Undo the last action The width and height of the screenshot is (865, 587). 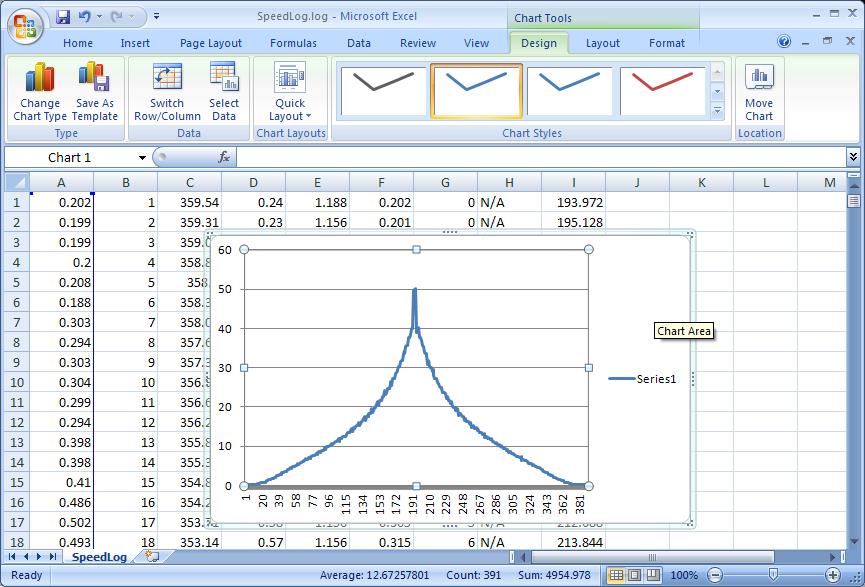[84, 17]
